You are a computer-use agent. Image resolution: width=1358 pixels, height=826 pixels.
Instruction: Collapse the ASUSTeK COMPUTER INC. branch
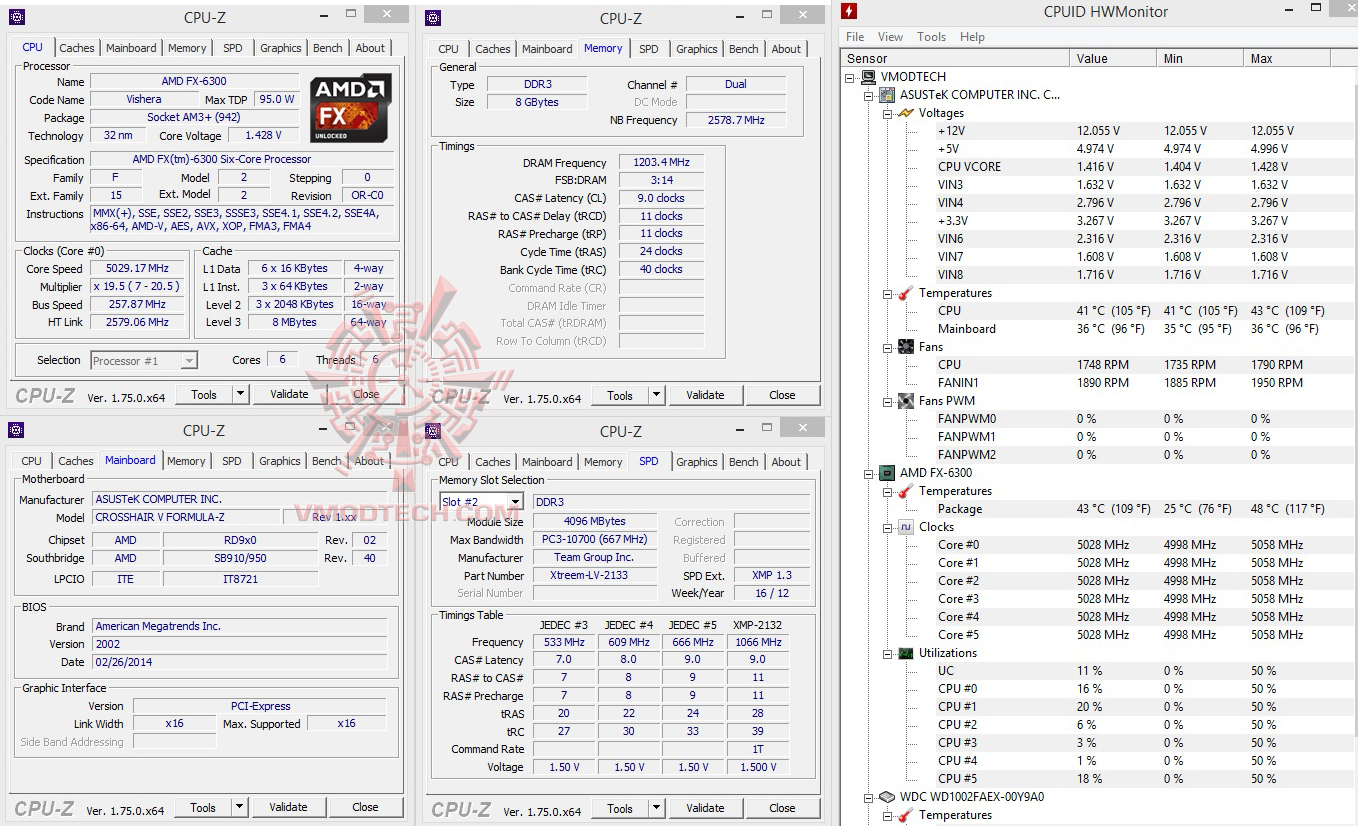(869, 95)
